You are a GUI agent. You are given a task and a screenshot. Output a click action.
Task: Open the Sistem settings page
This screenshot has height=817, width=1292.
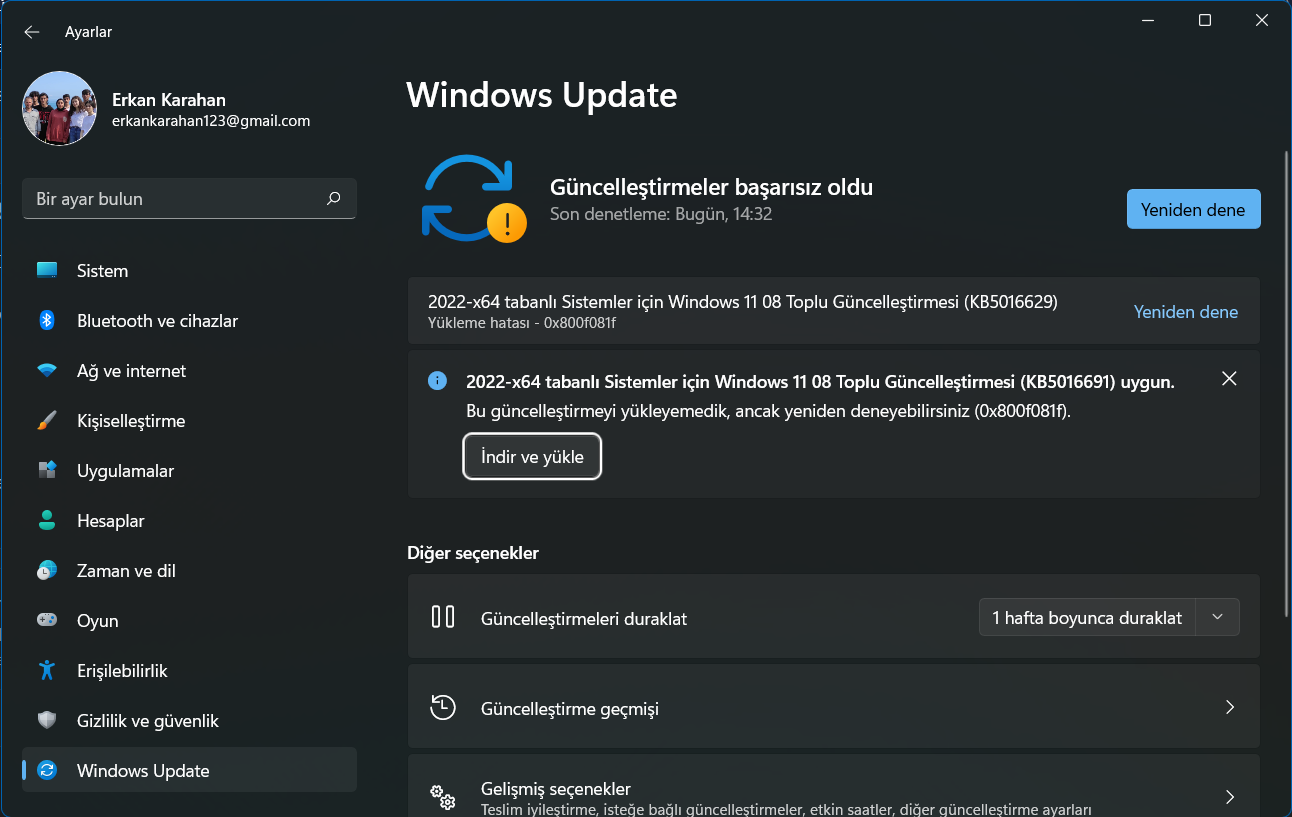189,271
